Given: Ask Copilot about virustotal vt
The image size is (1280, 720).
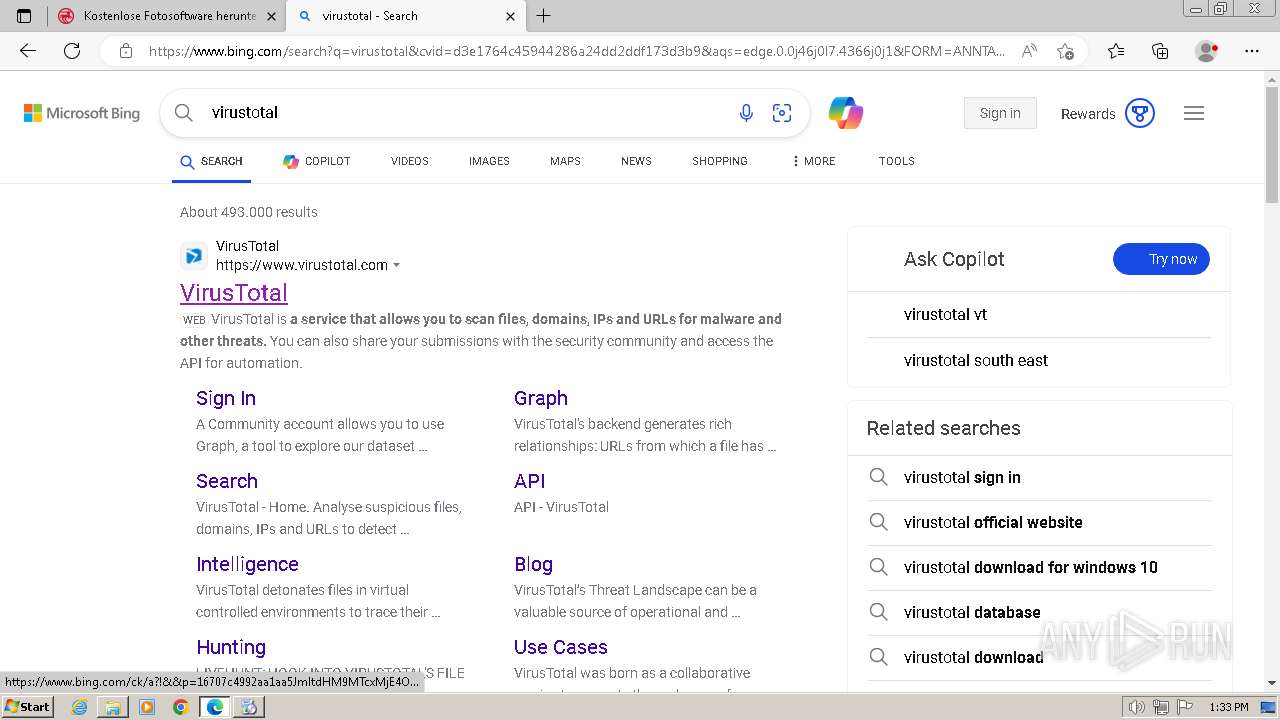Looking at the screenshot, I should pyautogui.click(x=1039, y=314).
